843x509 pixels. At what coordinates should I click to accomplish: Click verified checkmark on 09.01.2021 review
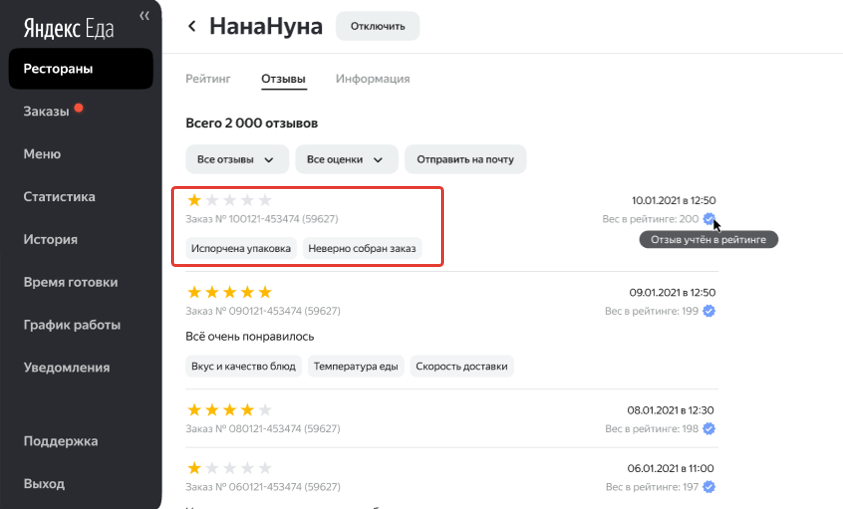708,311
